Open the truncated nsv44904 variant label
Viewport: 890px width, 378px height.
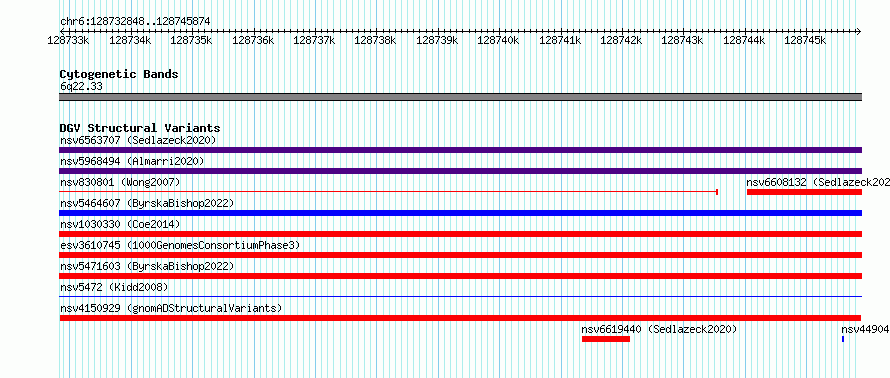(865, 329)
